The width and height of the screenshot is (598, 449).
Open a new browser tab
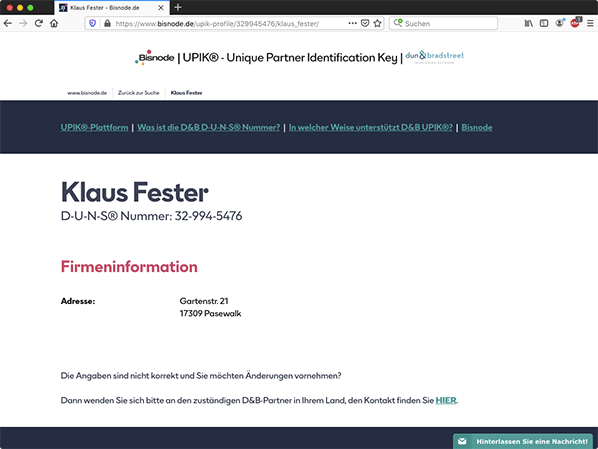tap(178, 7)
